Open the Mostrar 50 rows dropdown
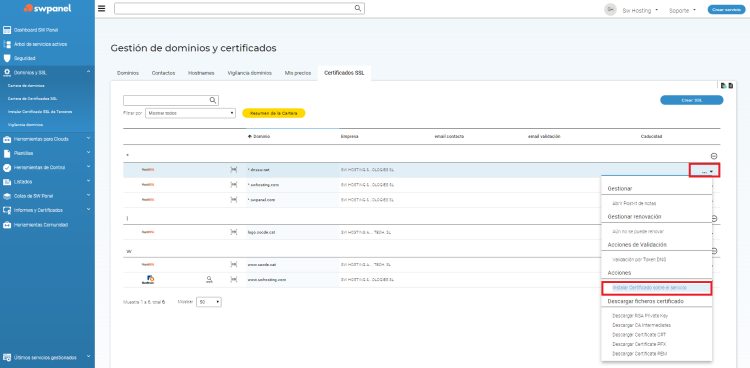 tap(209, 302)
